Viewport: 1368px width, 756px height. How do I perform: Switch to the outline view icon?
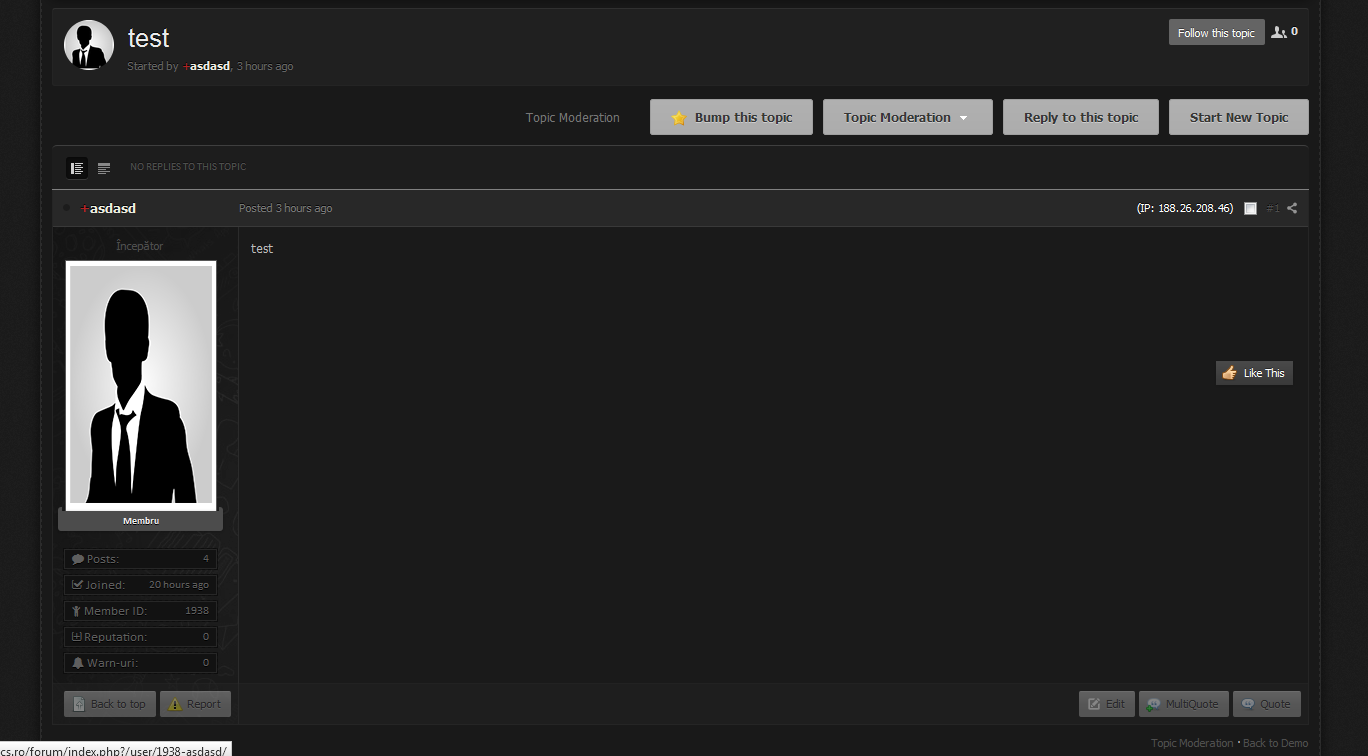click(x=104, y=168)
